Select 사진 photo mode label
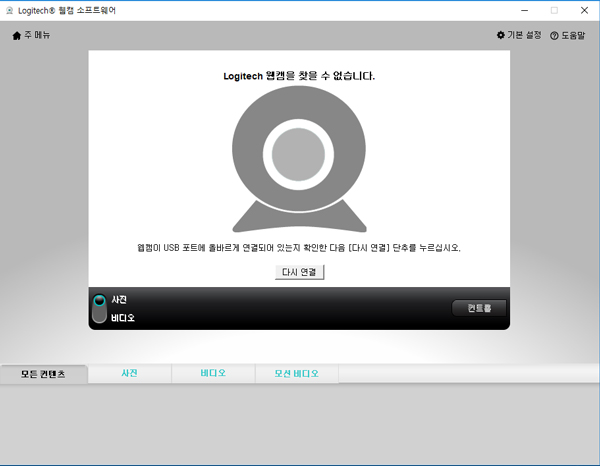Viewport: 600px width, 466px height. tap(119, 300)
